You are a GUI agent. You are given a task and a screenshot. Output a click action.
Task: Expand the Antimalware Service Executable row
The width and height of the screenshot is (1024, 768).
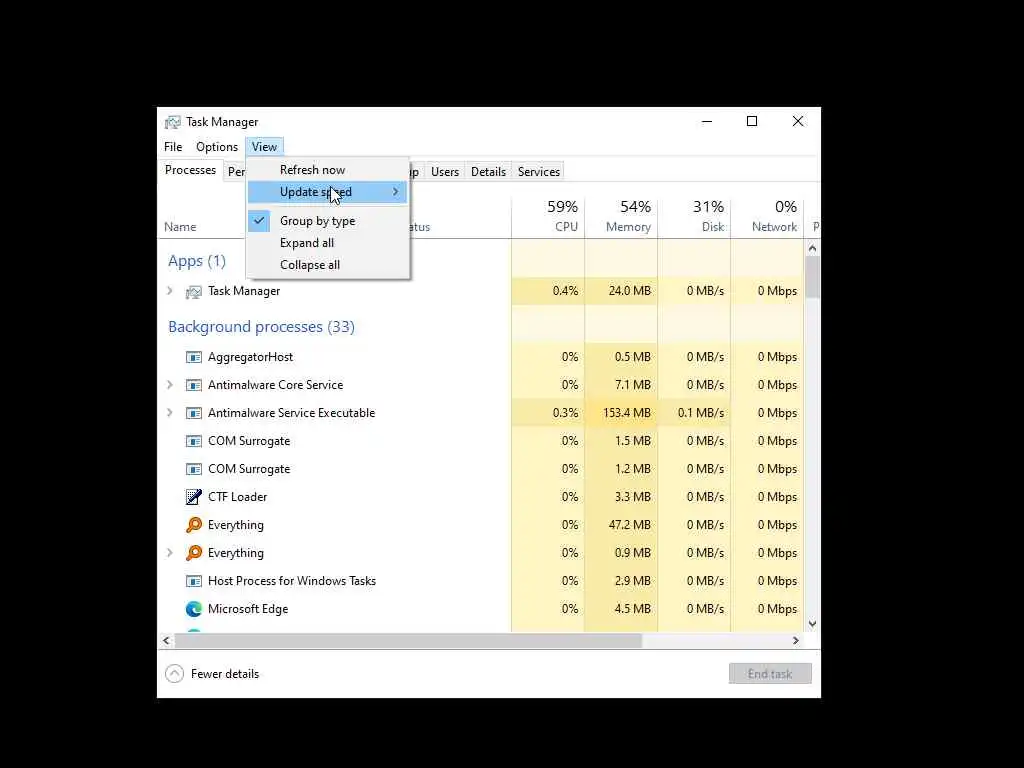pyautogui.click(x=170, y=413)
